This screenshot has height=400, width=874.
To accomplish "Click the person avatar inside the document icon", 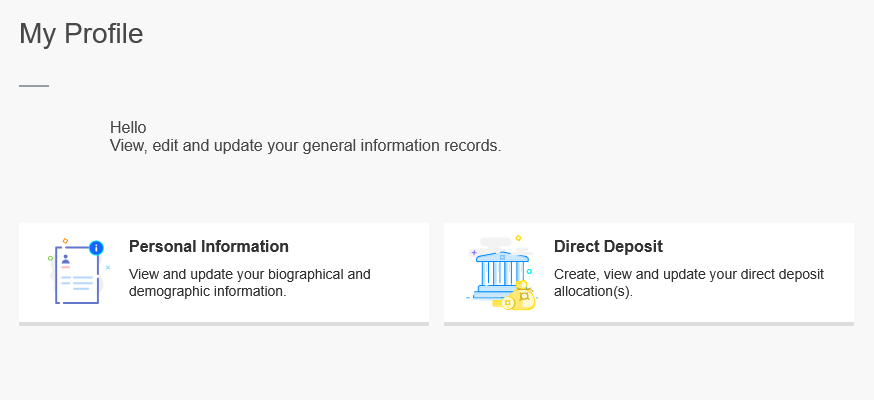I will 66,260.
